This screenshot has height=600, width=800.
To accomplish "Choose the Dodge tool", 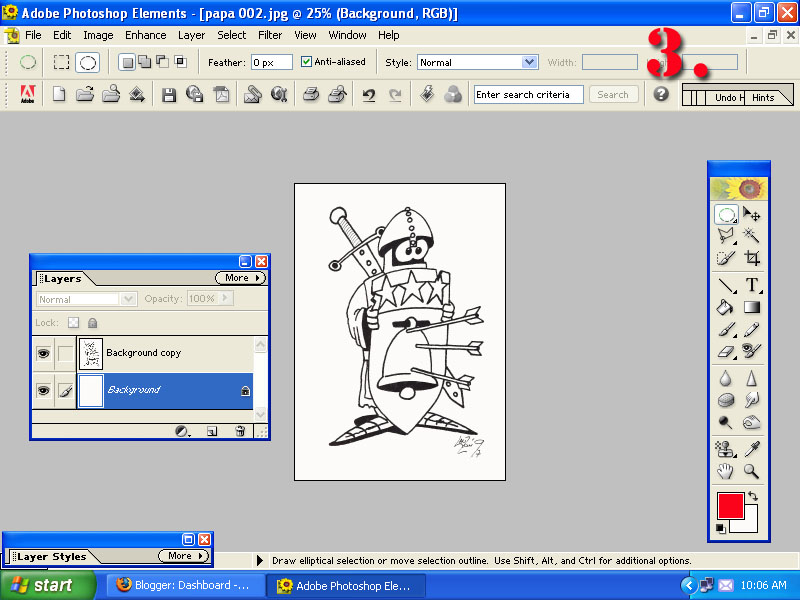I will tap(726, 422).
